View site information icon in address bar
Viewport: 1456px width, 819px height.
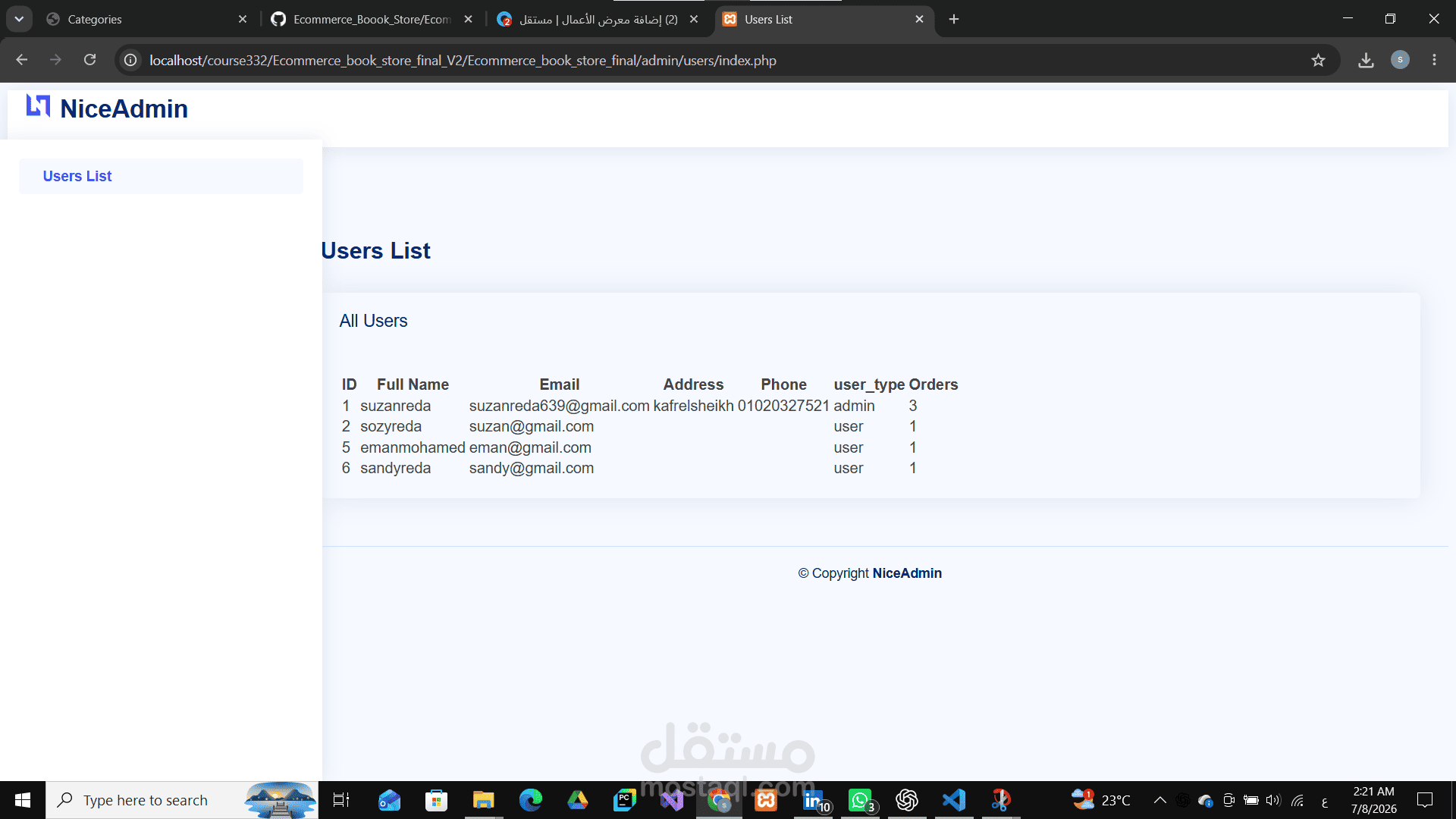pyautogui.click(x=130, y=60)
